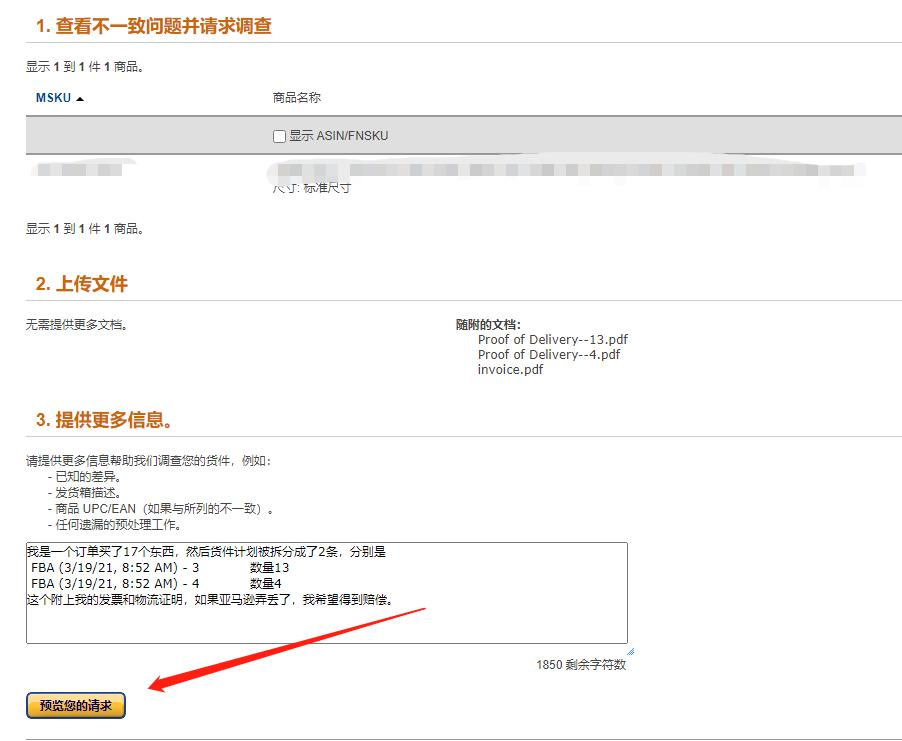Click section header 上传文件
This screenshot has height=741, width=902.
tap(79, 284)
